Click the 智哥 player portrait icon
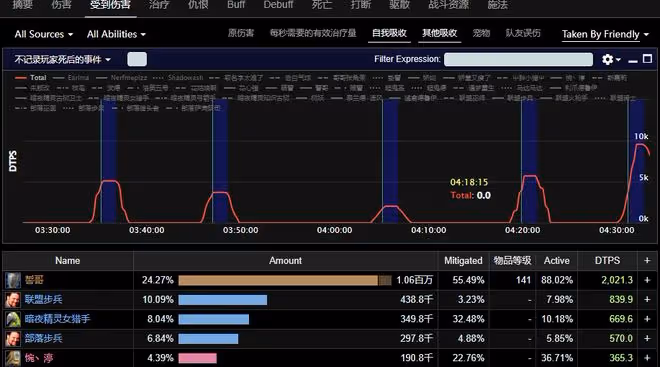Viewport: 660px width, 367px height. 13,280
